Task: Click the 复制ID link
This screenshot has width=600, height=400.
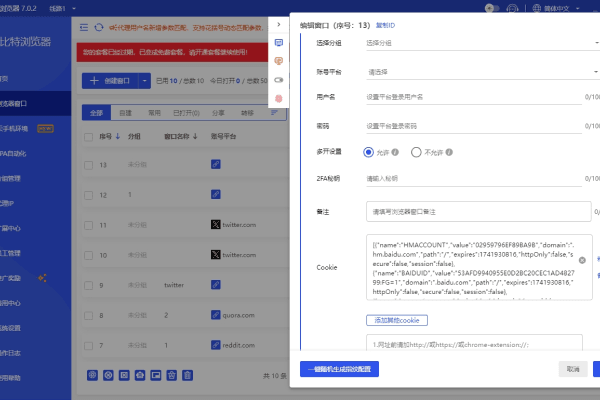Action: pyautogui.click(x=385, y=25)
